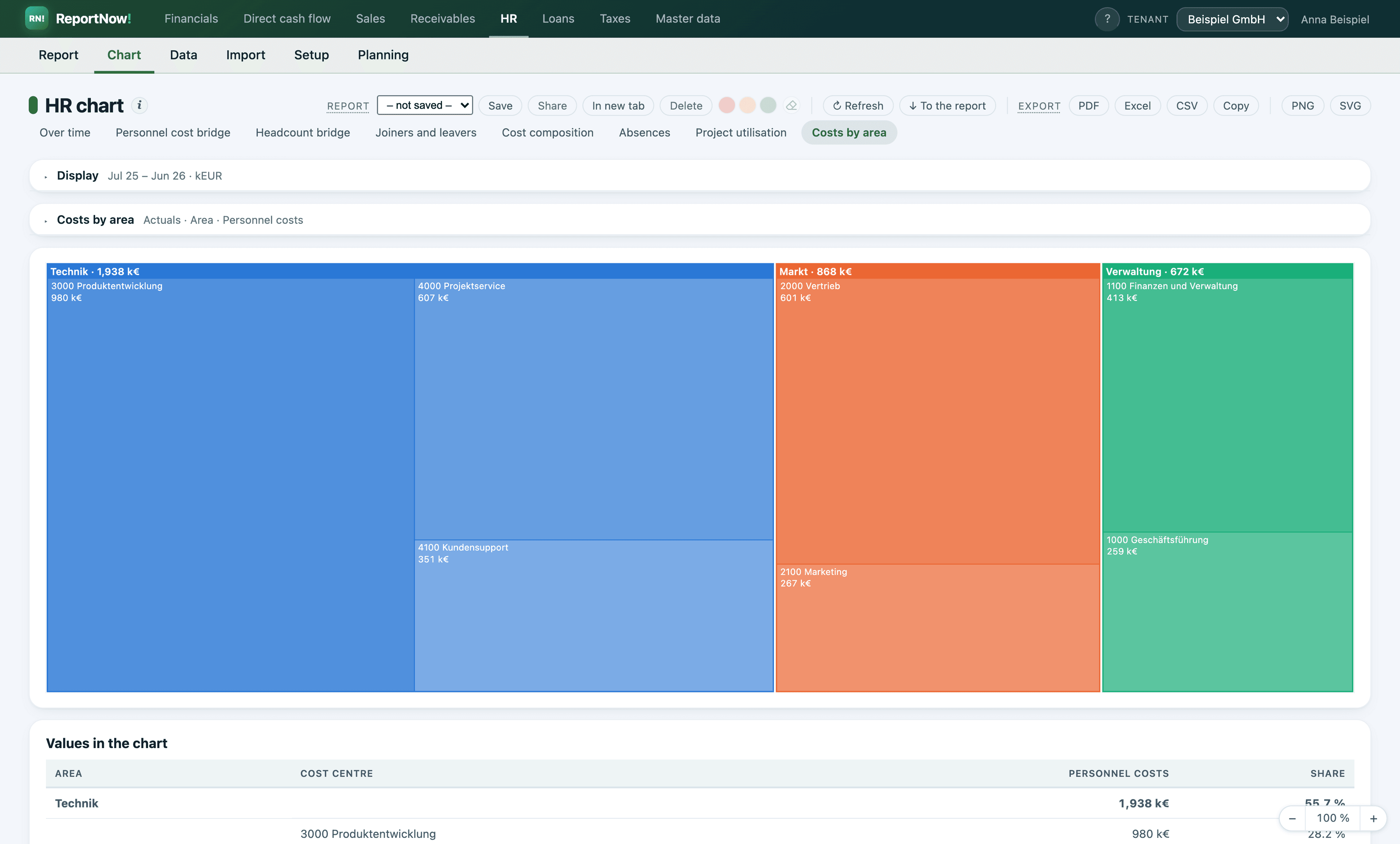Open the Loans menu

558,19
